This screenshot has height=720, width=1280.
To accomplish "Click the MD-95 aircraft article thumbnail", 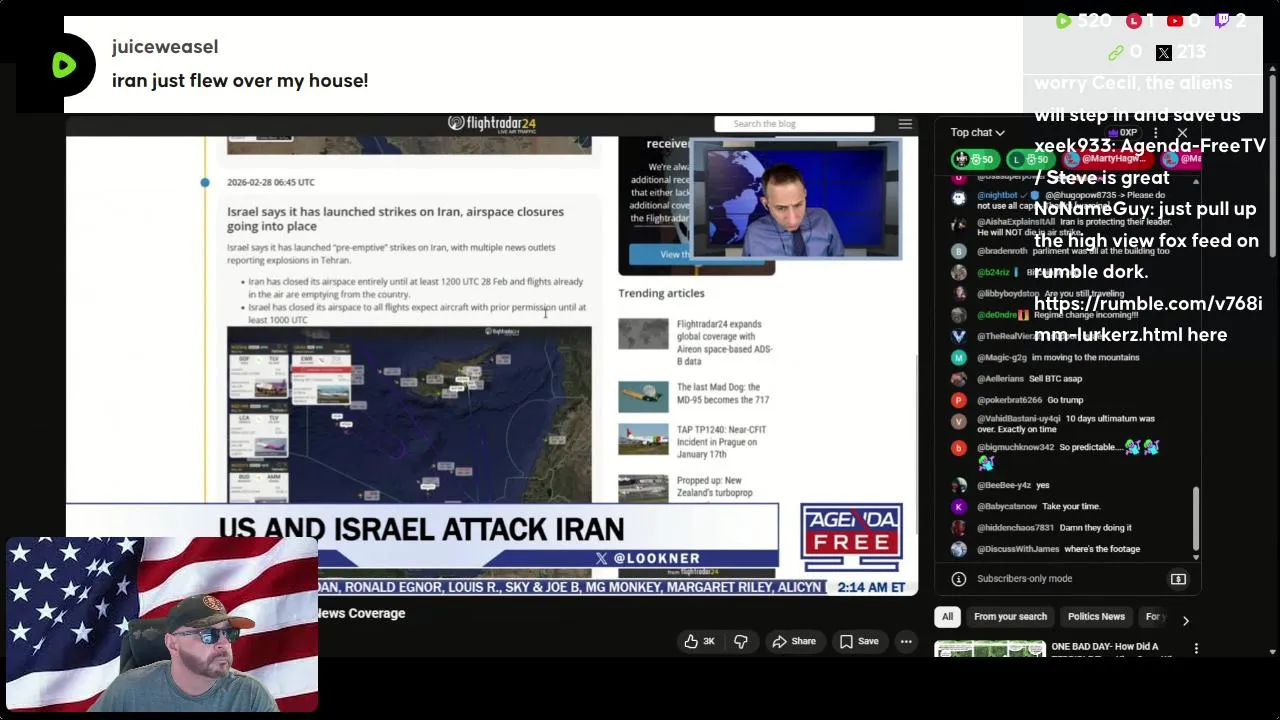I will pos(643,396).
